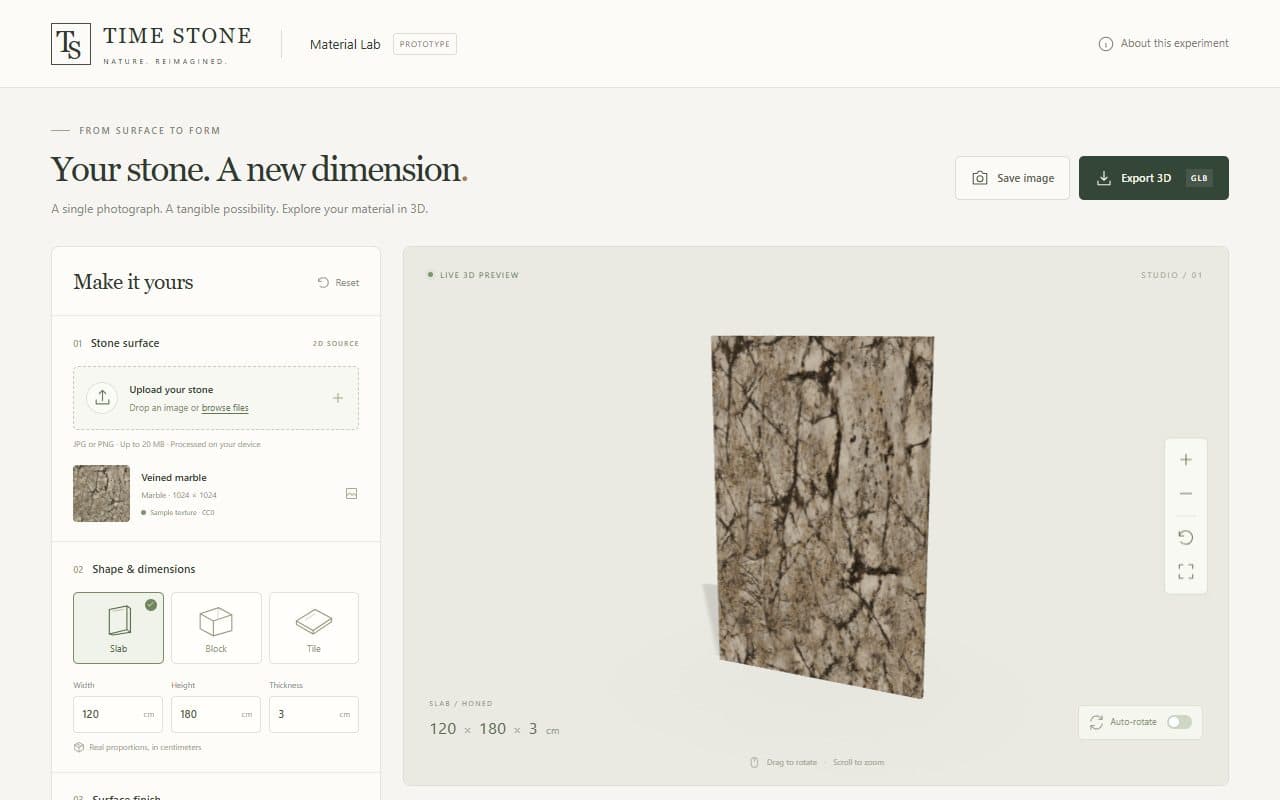Click the Width input field
The height and width of the screenshot is (800, 1280).
click(x=118, y=715)
